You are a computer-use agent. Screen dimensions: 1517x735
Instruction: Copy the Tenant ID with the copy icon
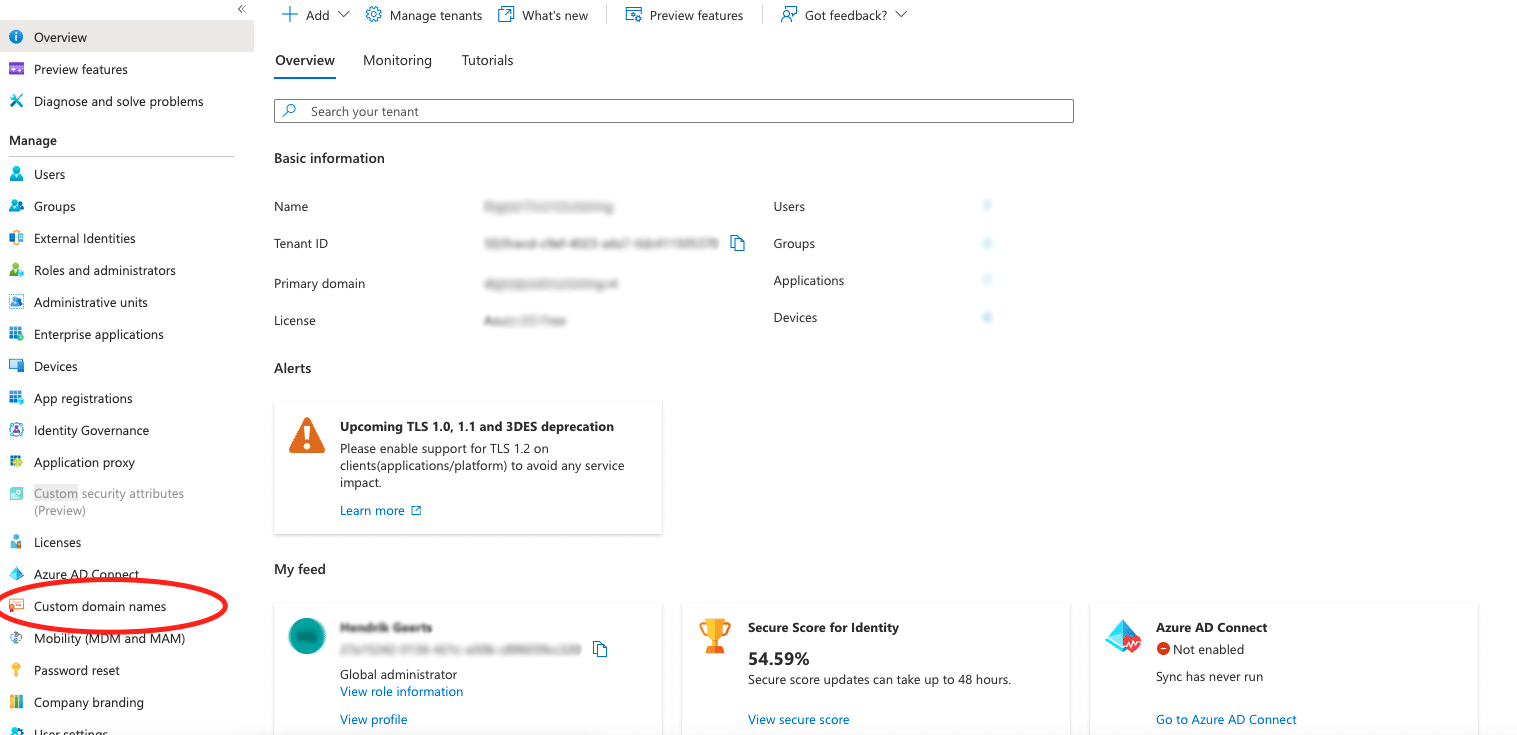pos(738,243)
